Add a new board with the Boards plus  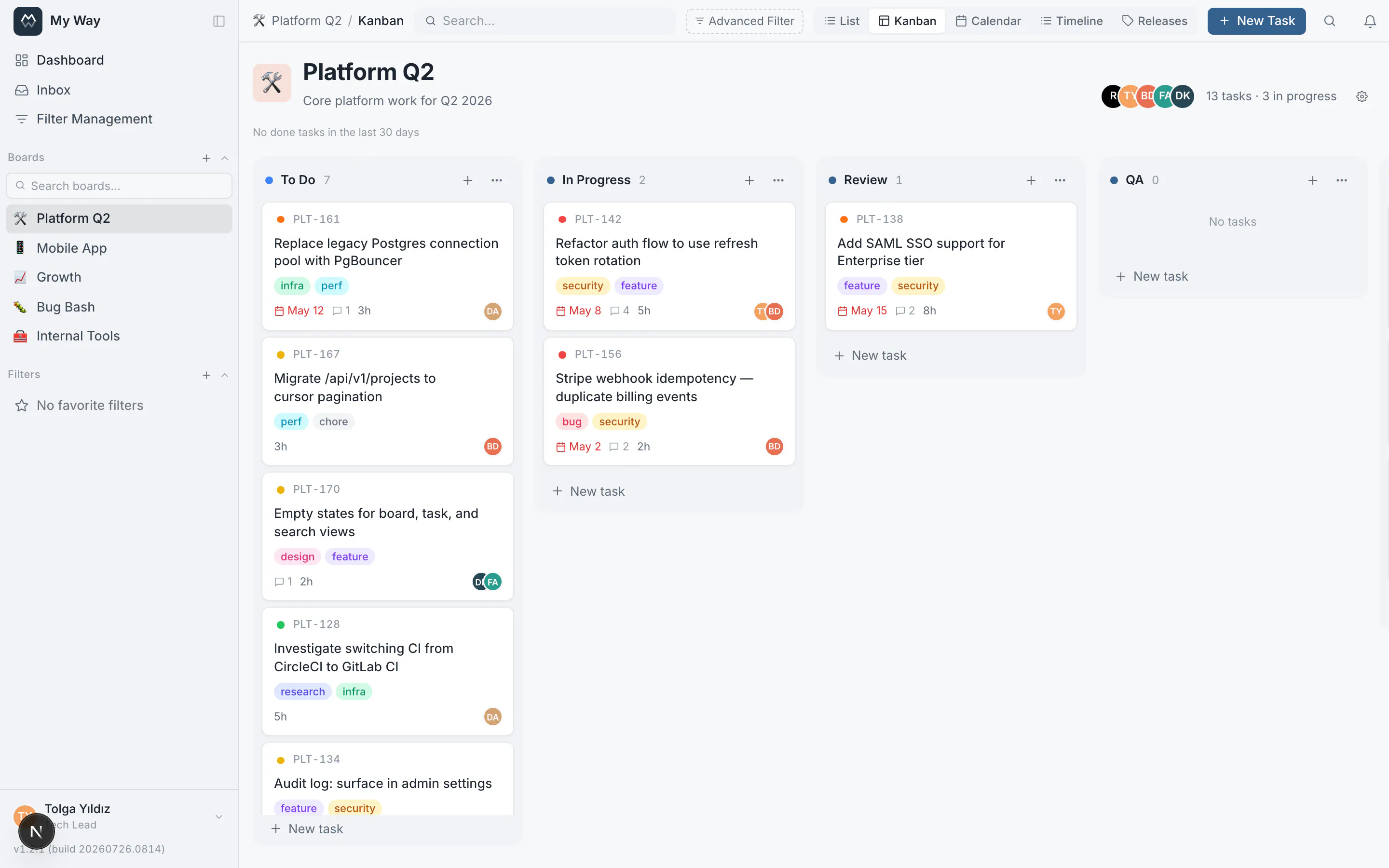coord(206,158)
